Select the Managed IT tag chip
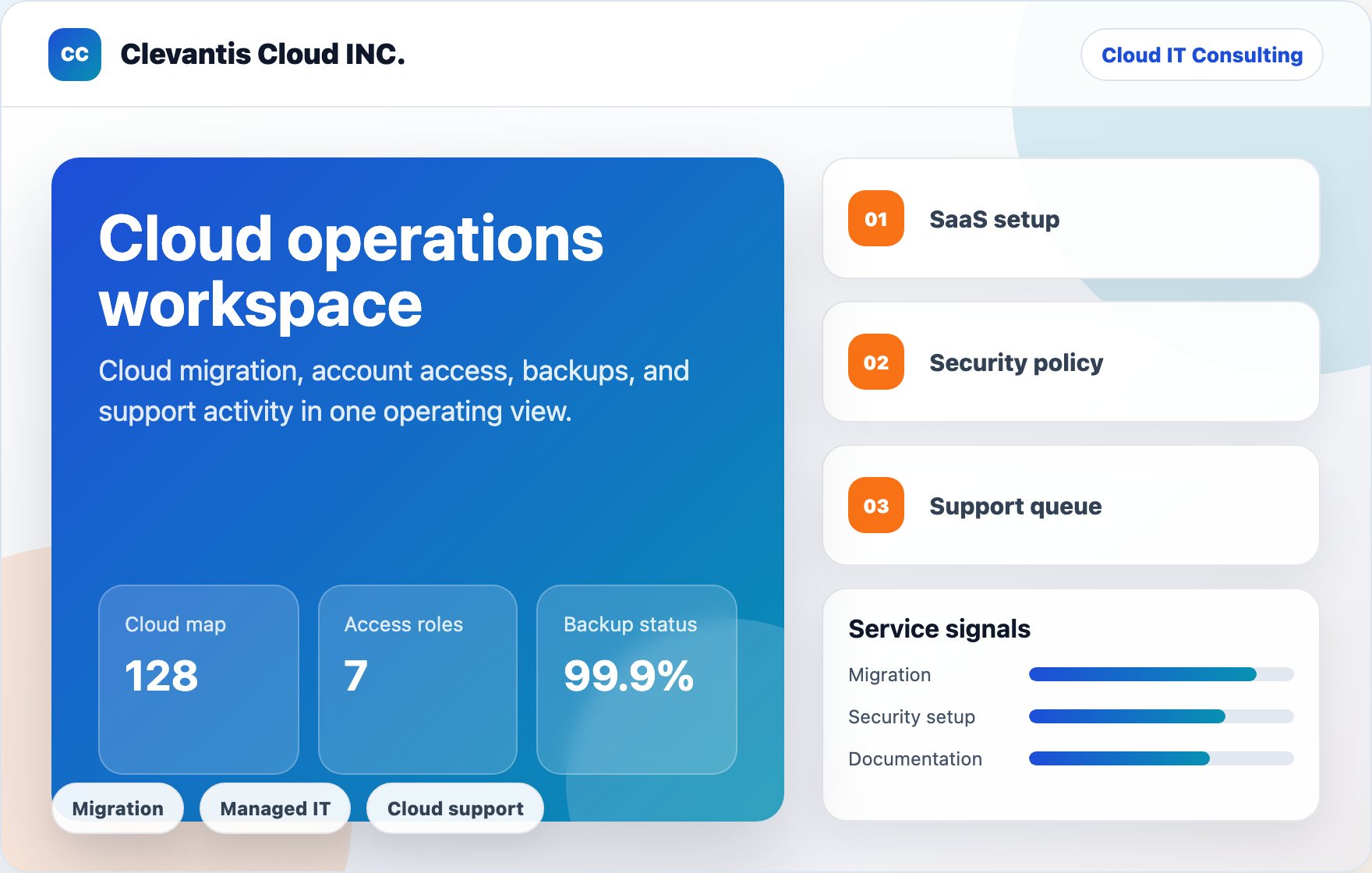The image size is (1372, 873). [x=275, y=808]
